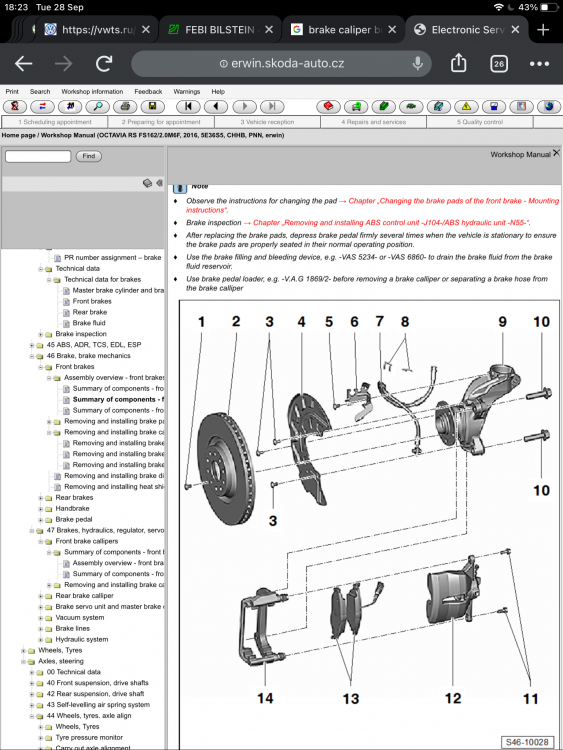
Task: Click the red-blue arrows swap icon
Action: point(42,106)
